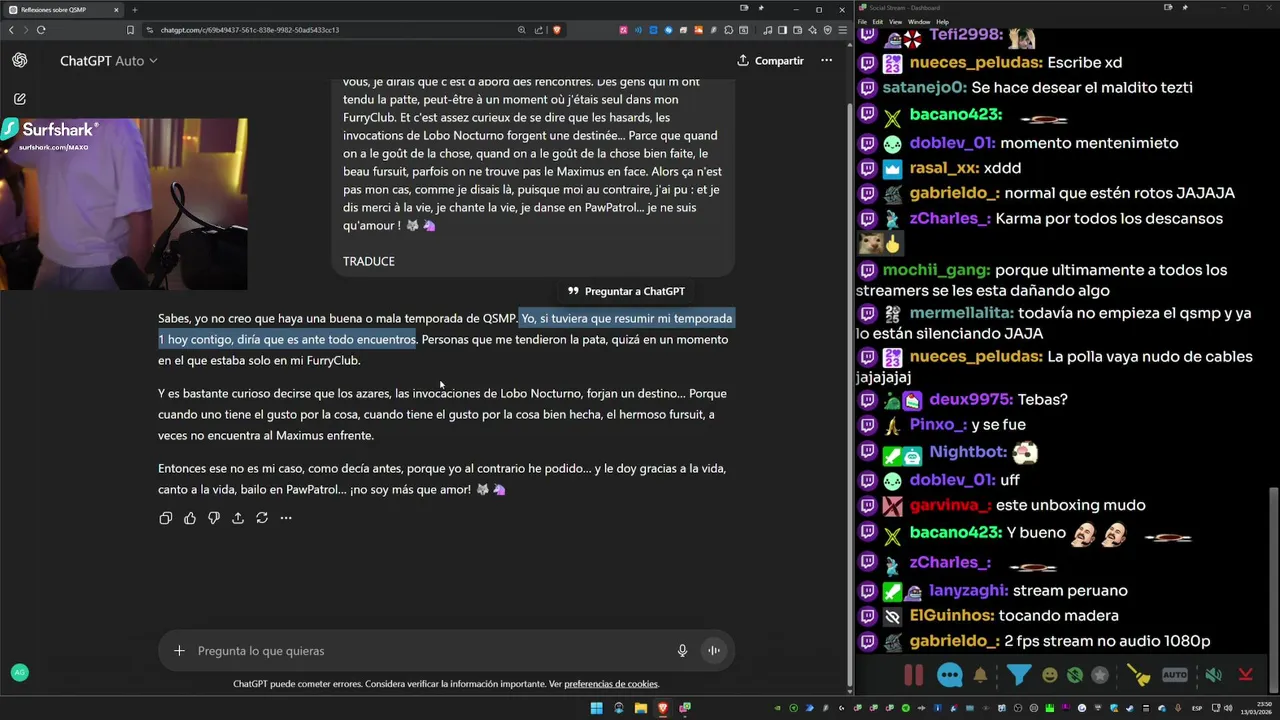Click the smiley emoji icon in Social Stream
1280x720 pixels.
(x=1049, y=675)
